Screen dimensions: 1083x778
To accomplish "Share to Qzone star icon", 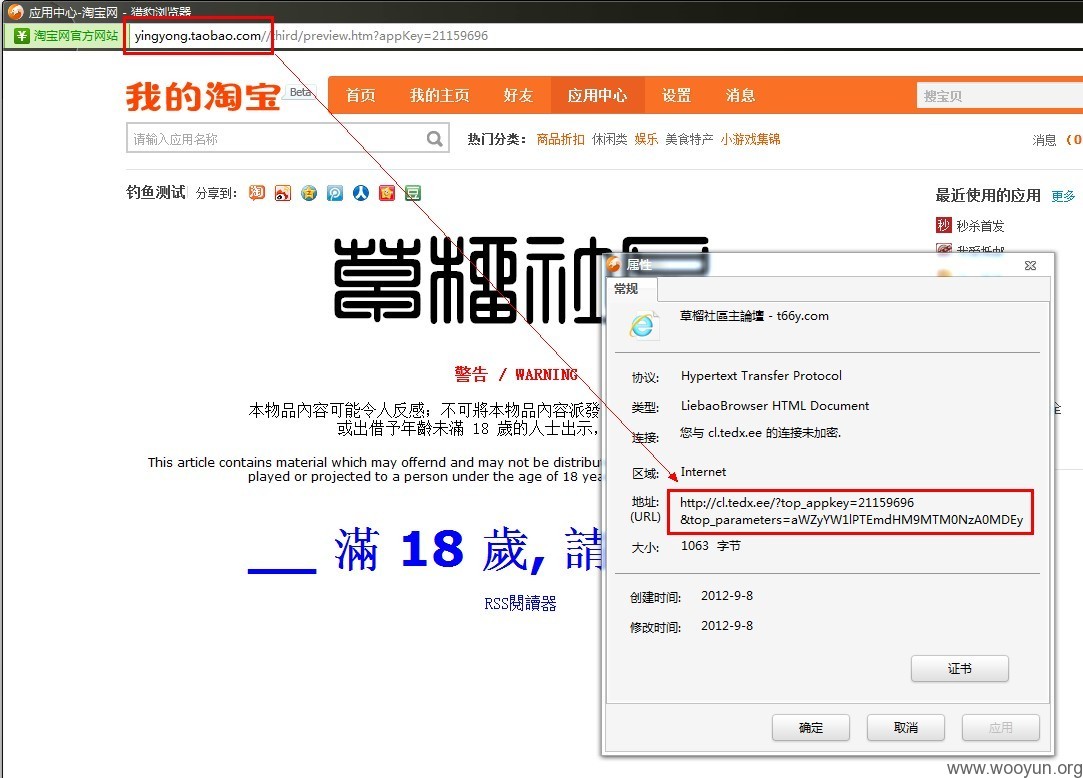I will pos(309,193).
